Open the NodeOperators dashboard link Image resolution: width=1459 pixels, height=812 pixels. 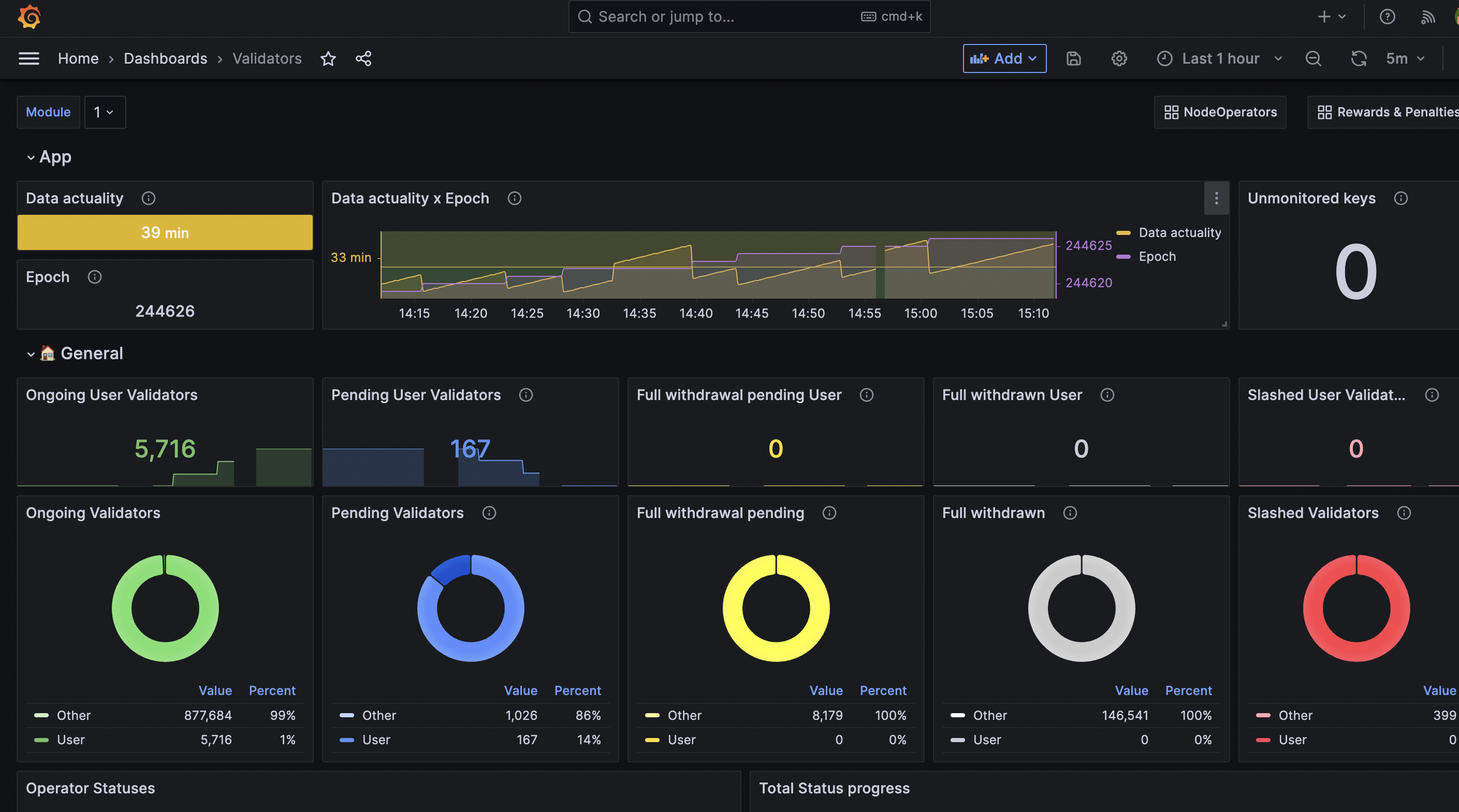click(x=1220, y=112)
